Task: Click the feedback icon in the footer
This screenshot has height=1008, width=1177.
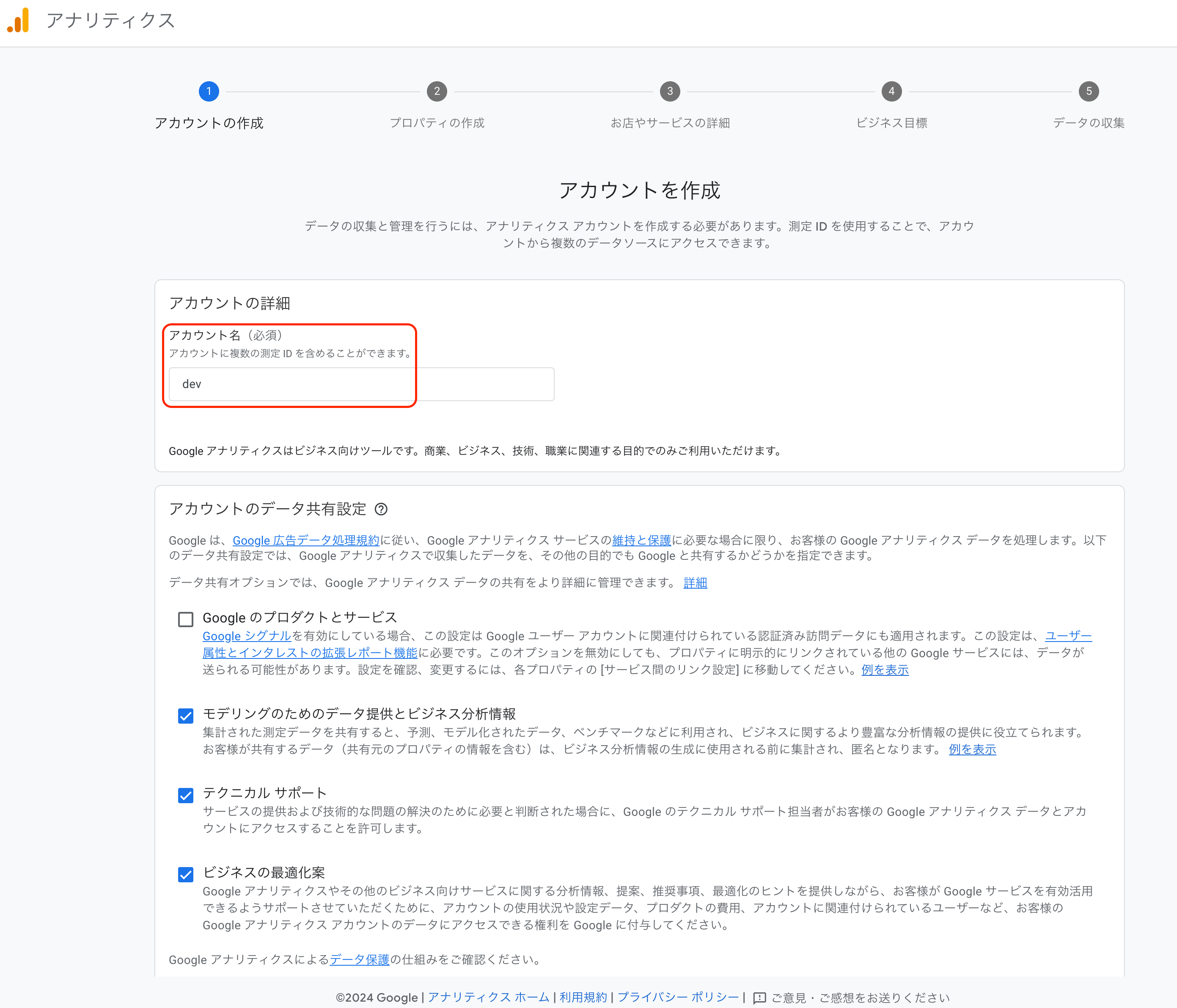Action: click(759, 998)
